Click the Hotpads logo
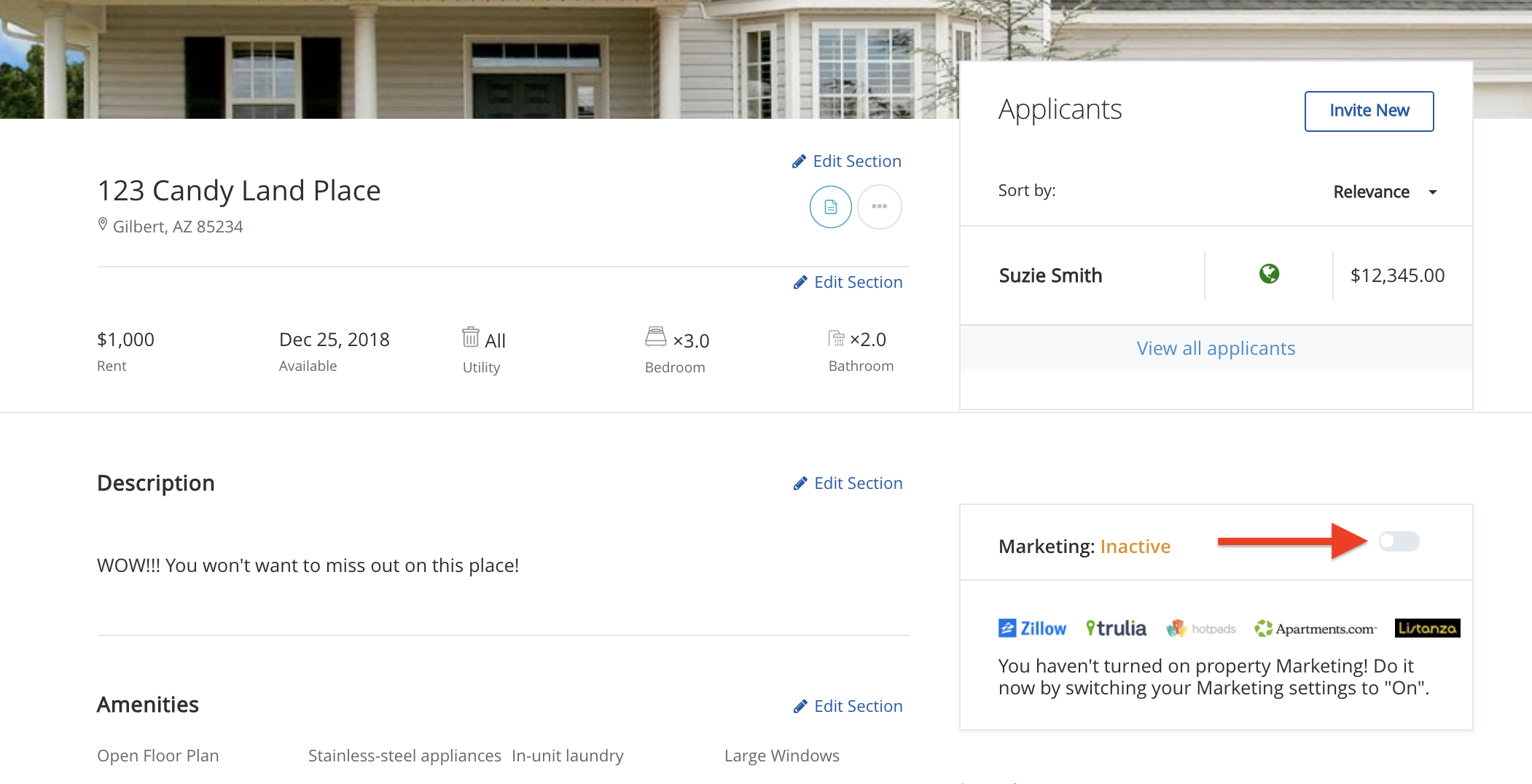This screenshot has width=1532, height=784. coord(1201,628)
